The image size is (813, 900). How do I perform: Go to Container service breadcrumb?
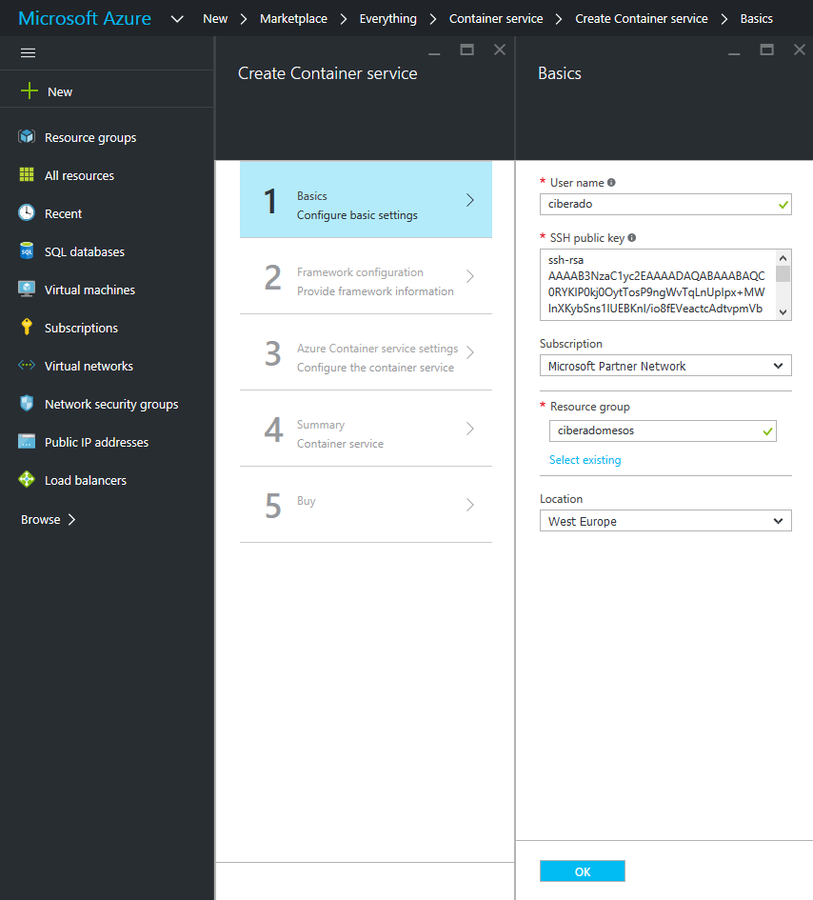tap(496, 19)
